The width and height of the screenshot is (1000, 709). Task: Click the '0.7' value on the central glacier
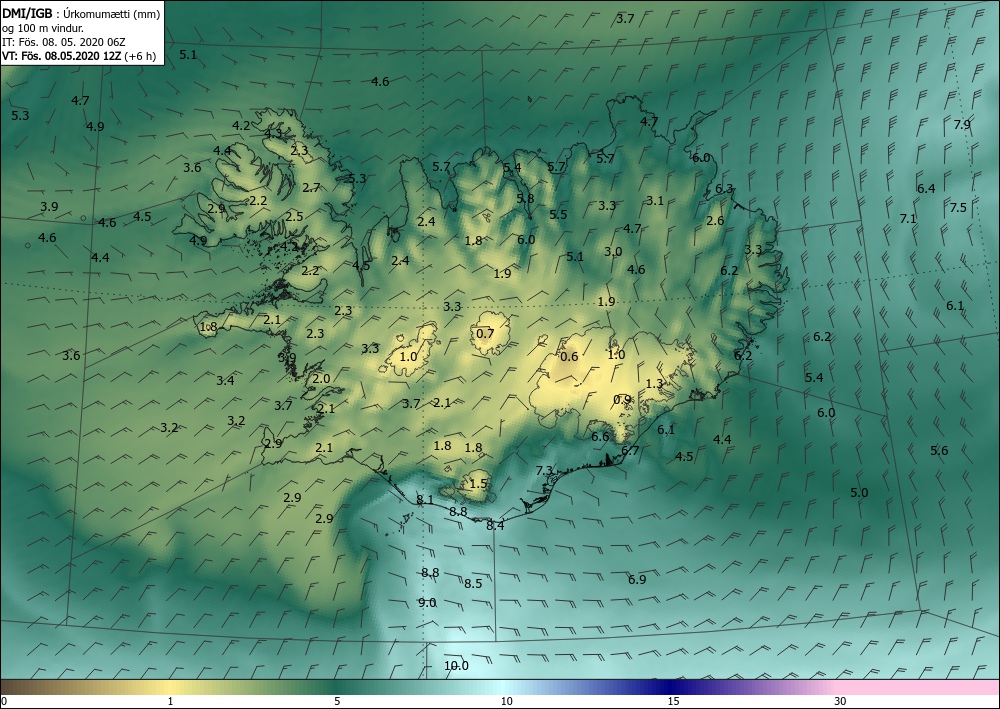tap(485, 333)
